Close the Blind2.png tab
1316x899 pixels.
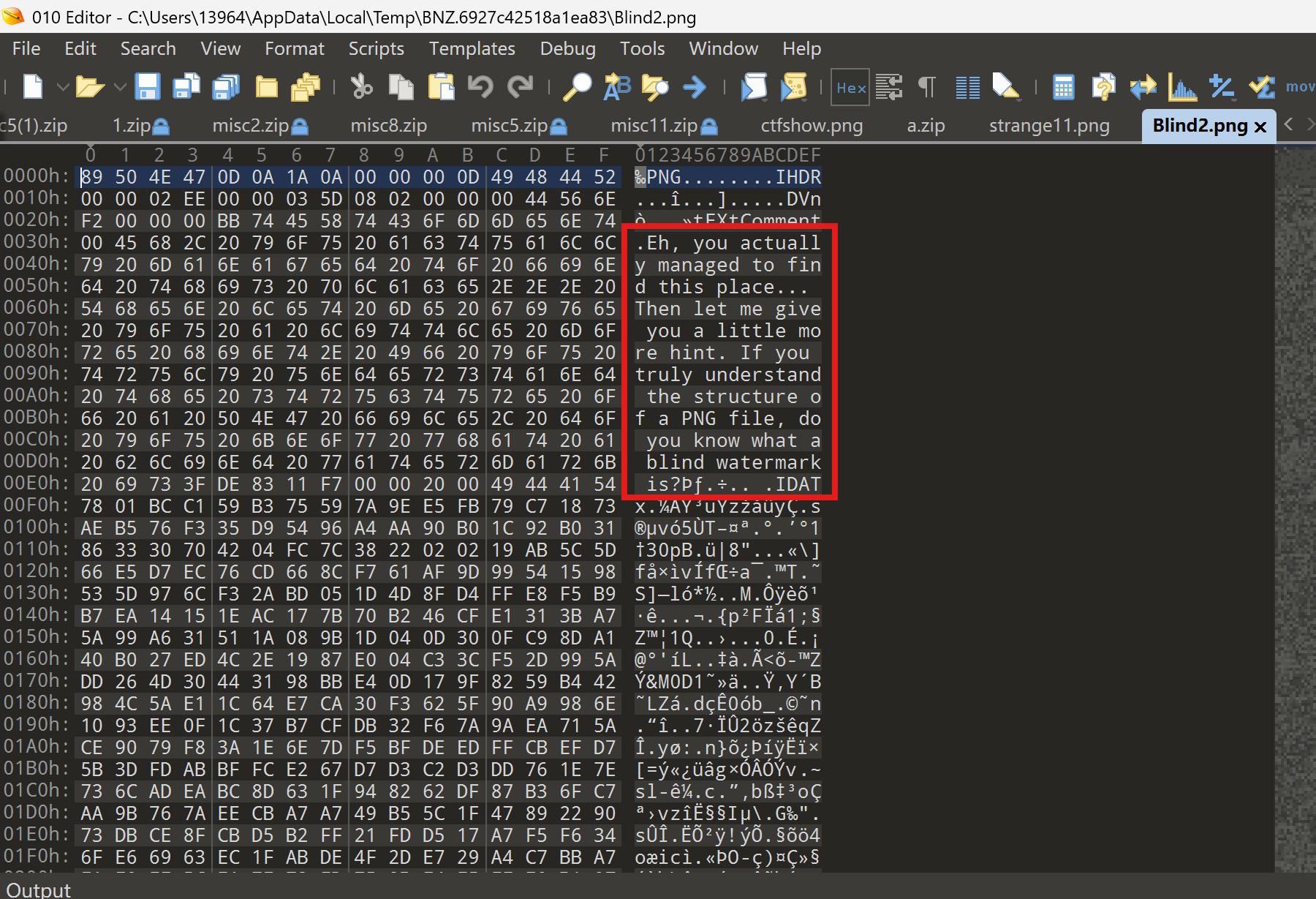[1260, 127]
